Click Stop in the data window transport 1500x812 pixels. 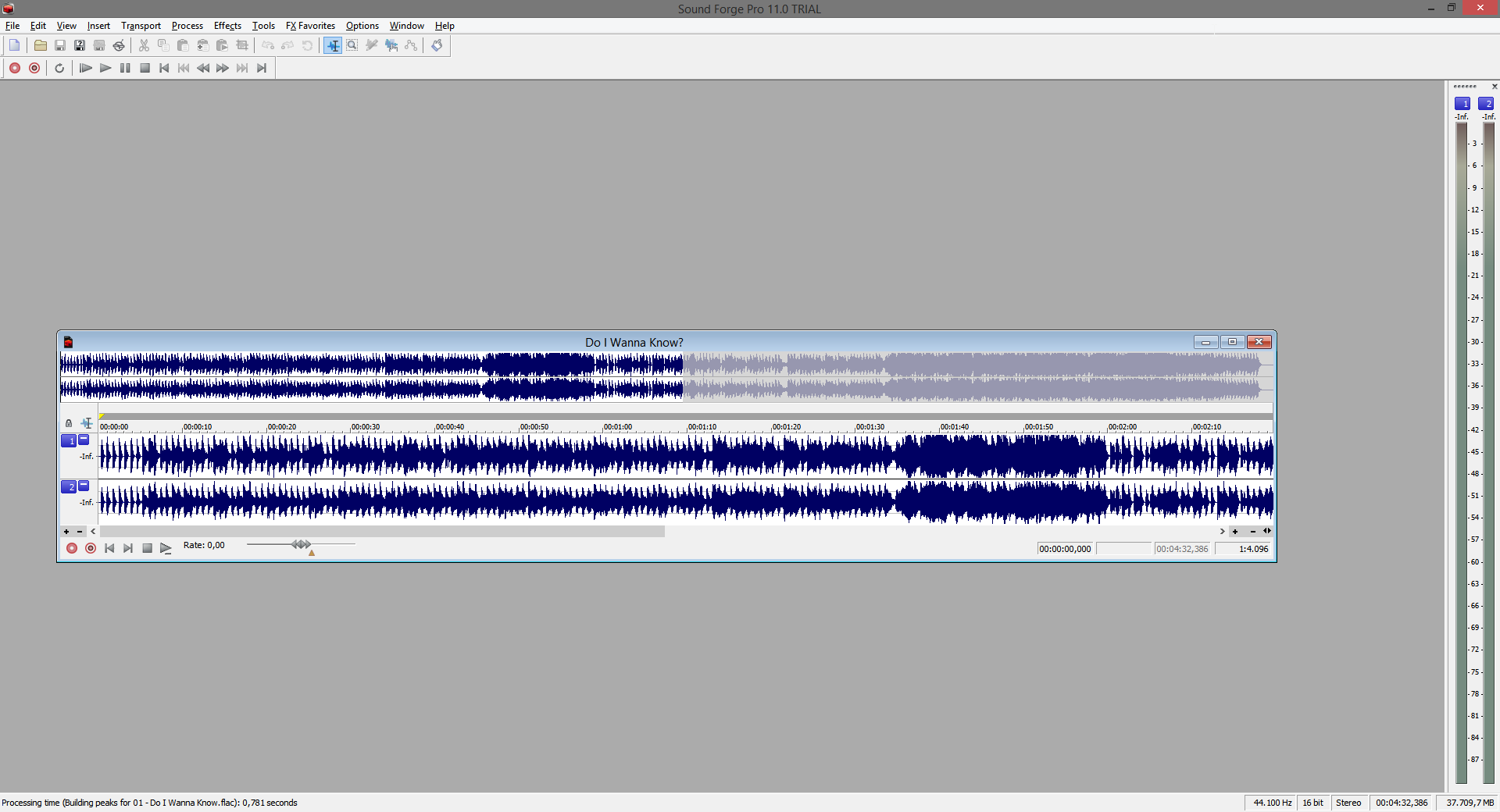click(x=147, y=548)
